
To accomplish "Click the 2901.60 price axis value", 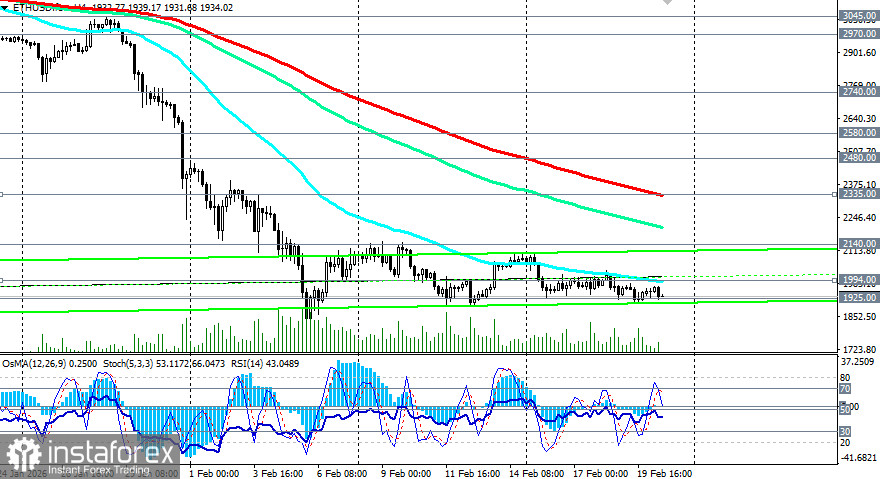I will click(860, 52).
